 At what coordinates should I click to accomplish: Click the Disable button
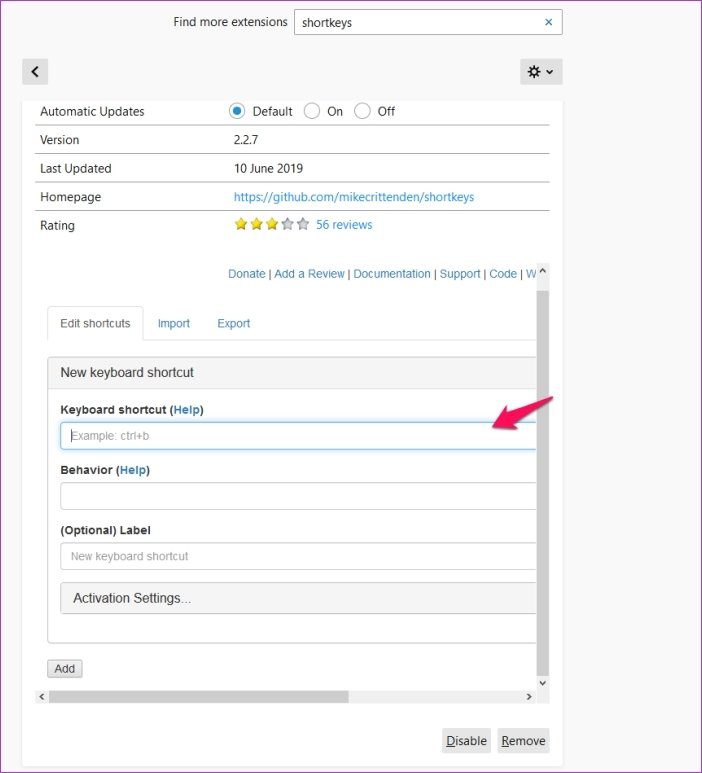point(466,740)
